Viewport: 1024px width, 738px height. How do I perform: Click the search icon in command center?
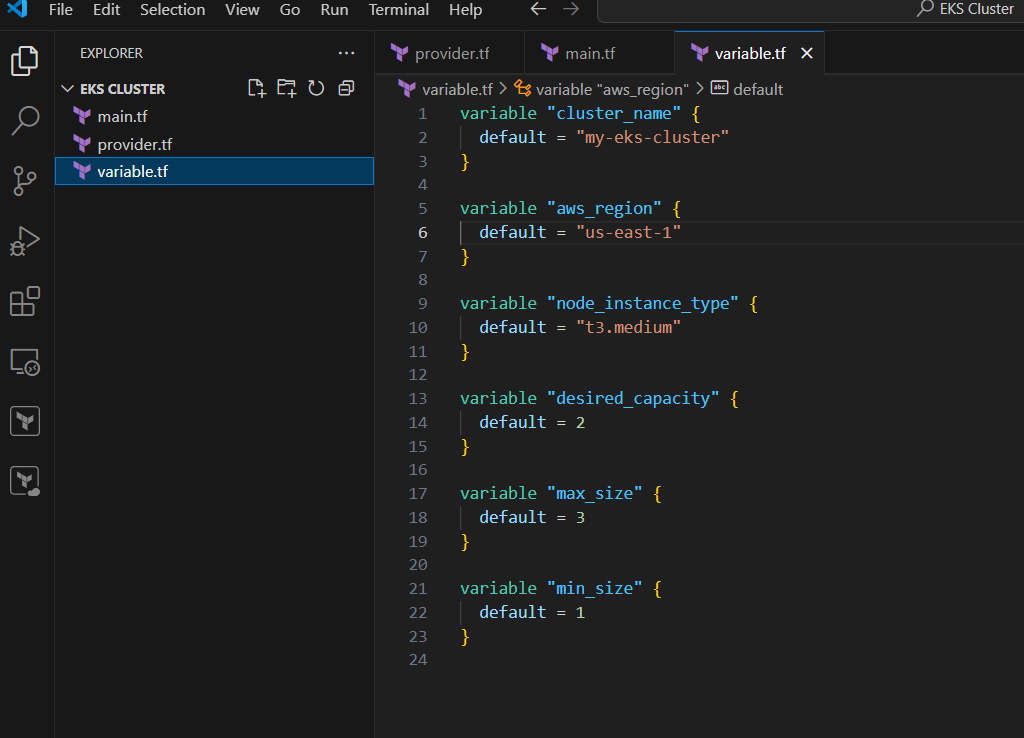tap(925, 9)
